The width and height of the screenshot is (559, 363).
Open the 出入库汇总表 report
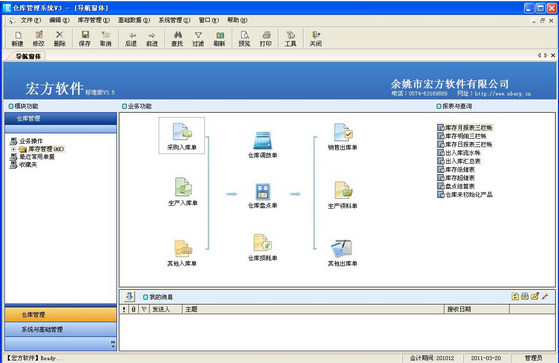[459, 161]
